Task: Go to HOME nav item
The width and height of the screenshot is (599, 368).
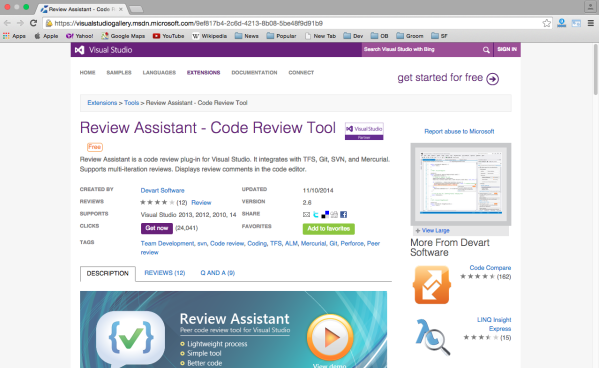Action: coord(87,73)
